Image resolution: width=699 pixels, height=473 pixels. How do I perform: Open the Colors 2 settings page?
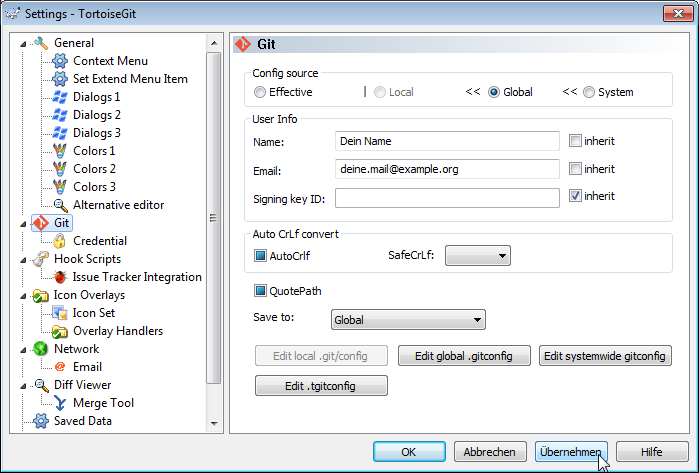[x=94, y=169]
